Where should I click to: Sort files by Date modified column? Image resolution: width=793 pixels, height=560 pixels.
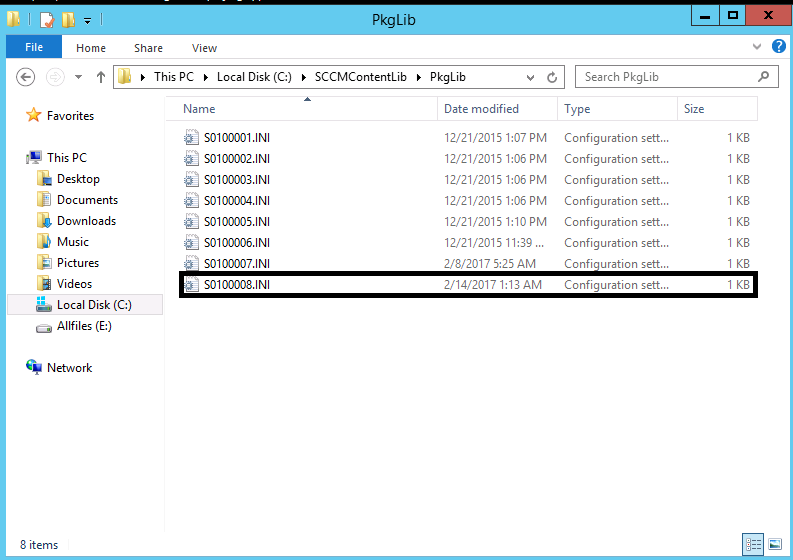pos(481,109)
